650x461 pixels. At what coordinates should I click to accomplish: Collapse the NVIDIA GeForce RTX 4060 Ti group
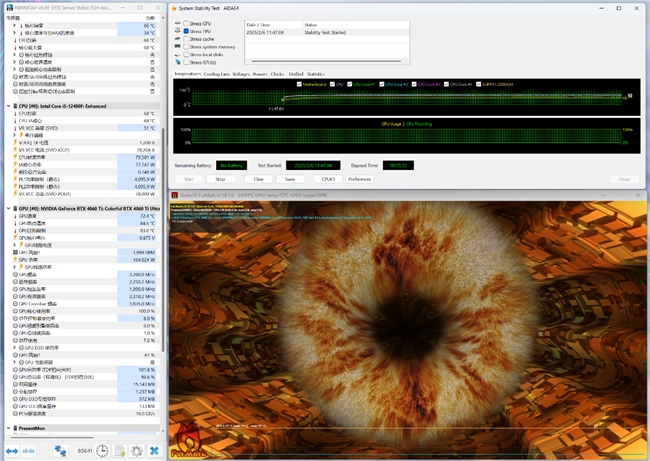[x=8, y=209]
